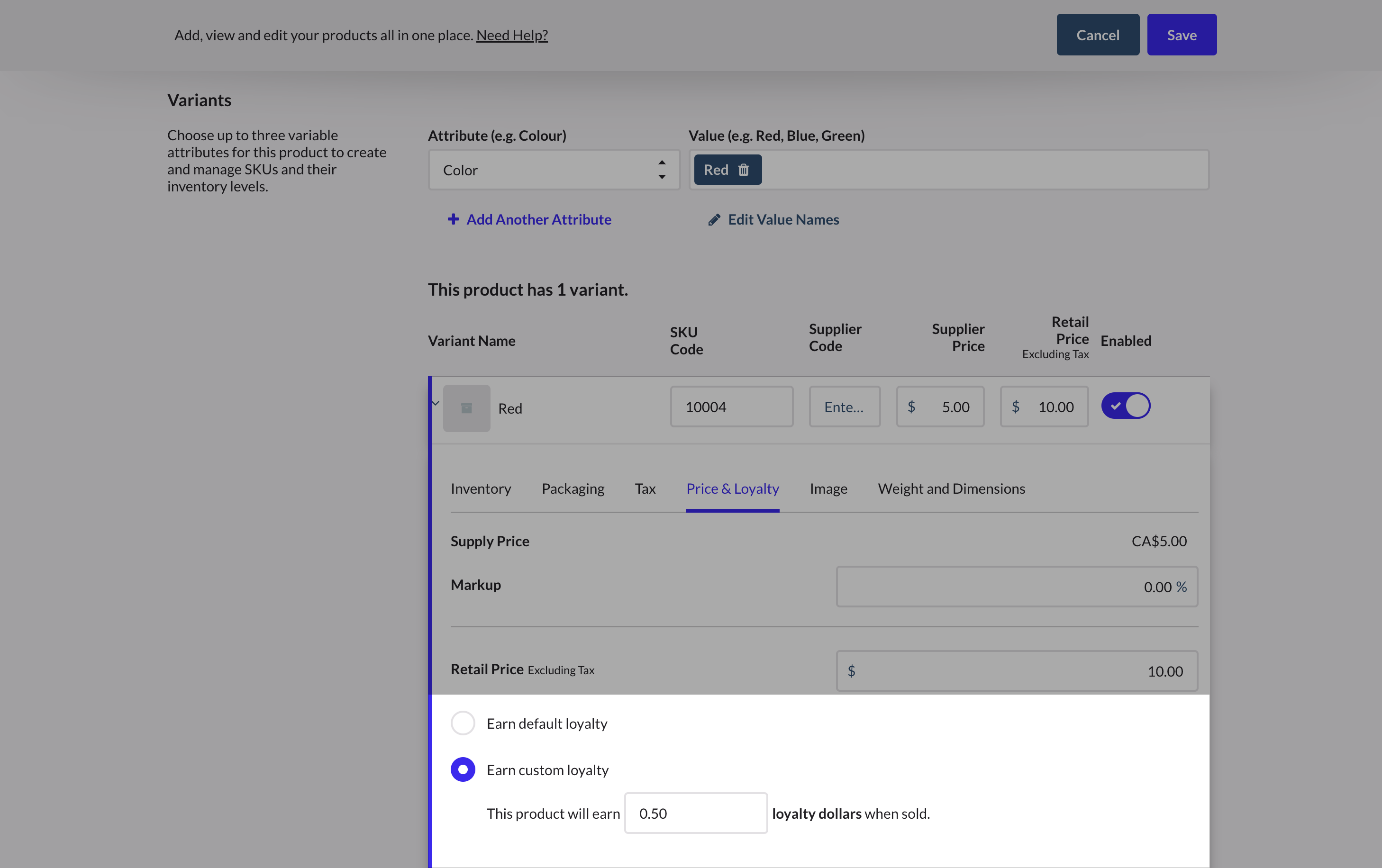
Task: Open the Need Help link
Action: (x=511, y=35)
